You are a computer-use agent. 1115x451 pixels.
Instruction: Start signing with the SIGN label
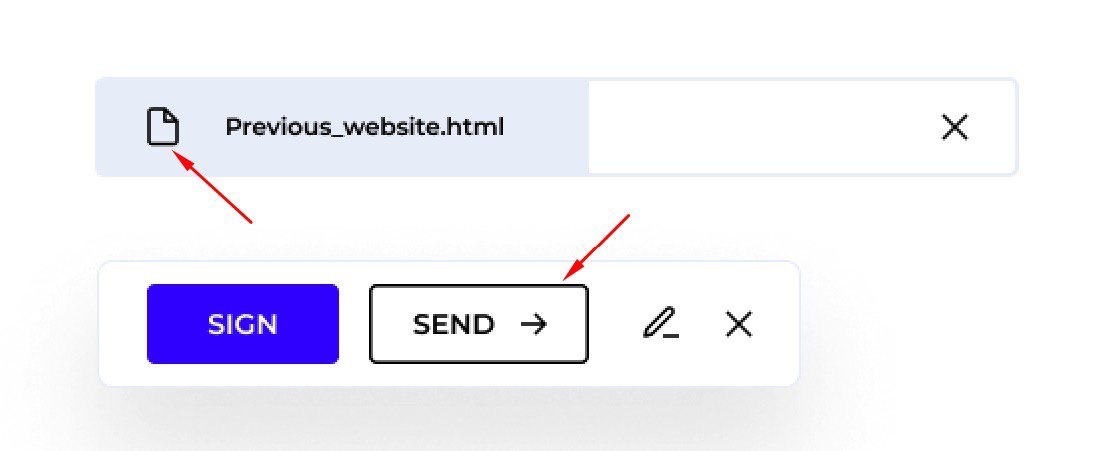[242, 324]
